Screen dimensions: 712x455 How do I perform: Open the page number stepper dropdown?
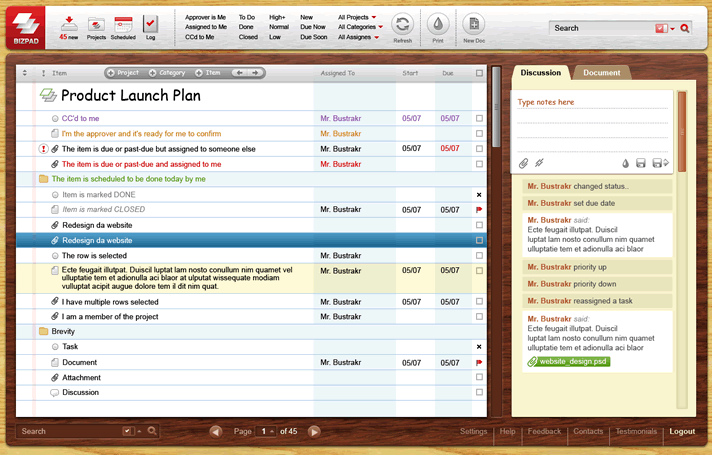(272, 431)
